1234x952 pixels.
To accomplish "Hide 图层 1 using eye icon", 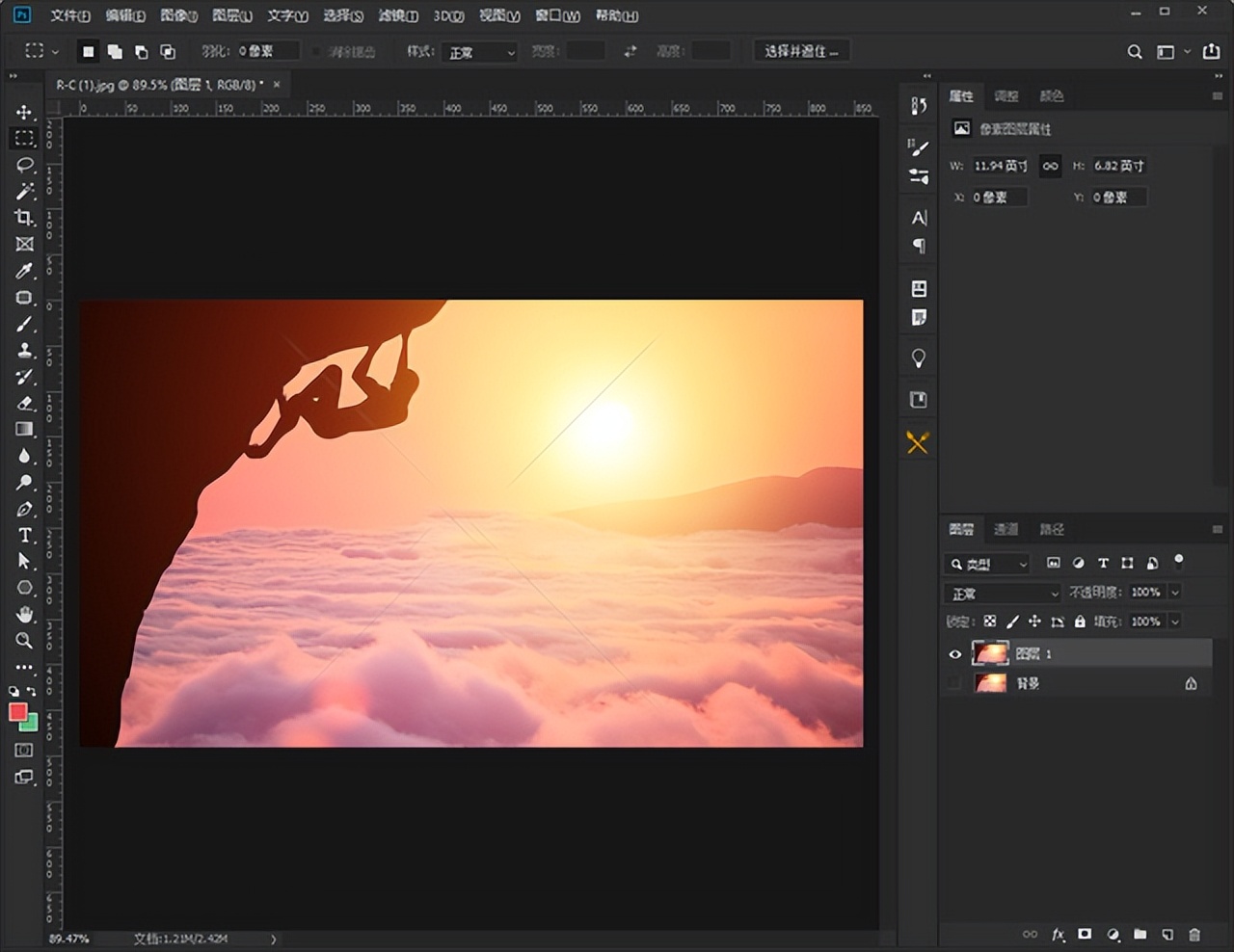I will 954,654.
